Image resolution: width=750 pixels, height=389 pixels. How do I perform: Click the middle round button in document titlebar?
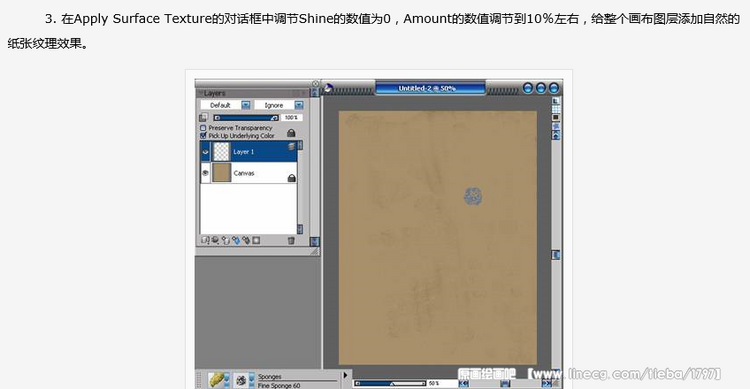[x=541, y=88]
